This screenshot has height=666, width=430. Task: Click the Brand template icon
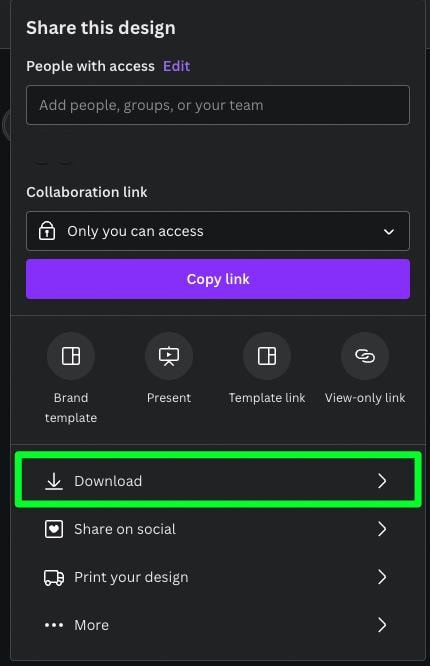point(71,356)
